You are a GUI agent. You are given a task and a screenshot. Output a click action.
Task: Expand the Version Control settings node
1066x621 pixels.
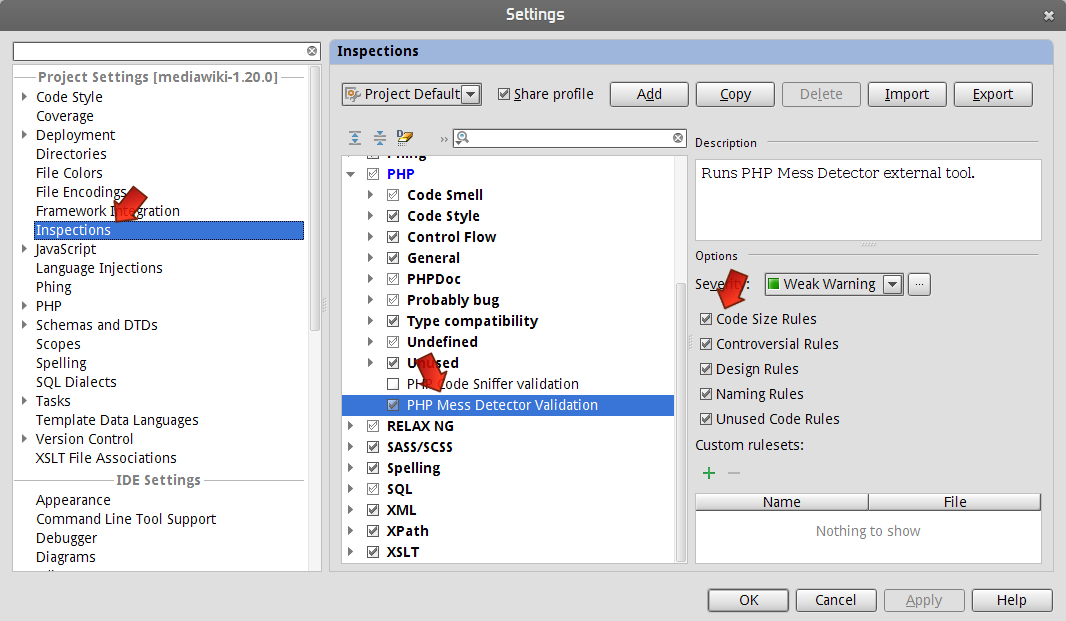tap(24, 439)
